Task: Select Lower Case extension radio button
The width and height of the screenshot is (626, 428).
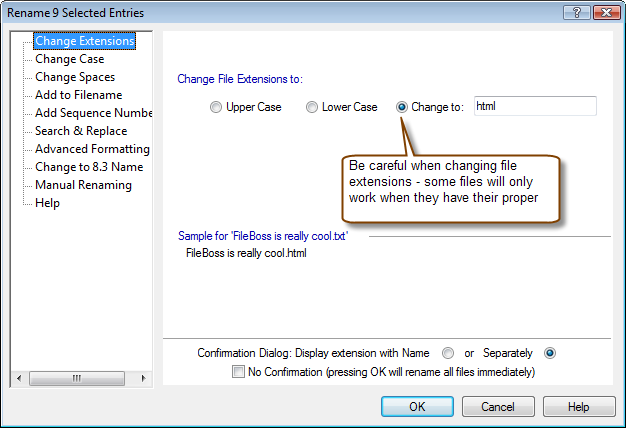Action: (x=312, y=107)
